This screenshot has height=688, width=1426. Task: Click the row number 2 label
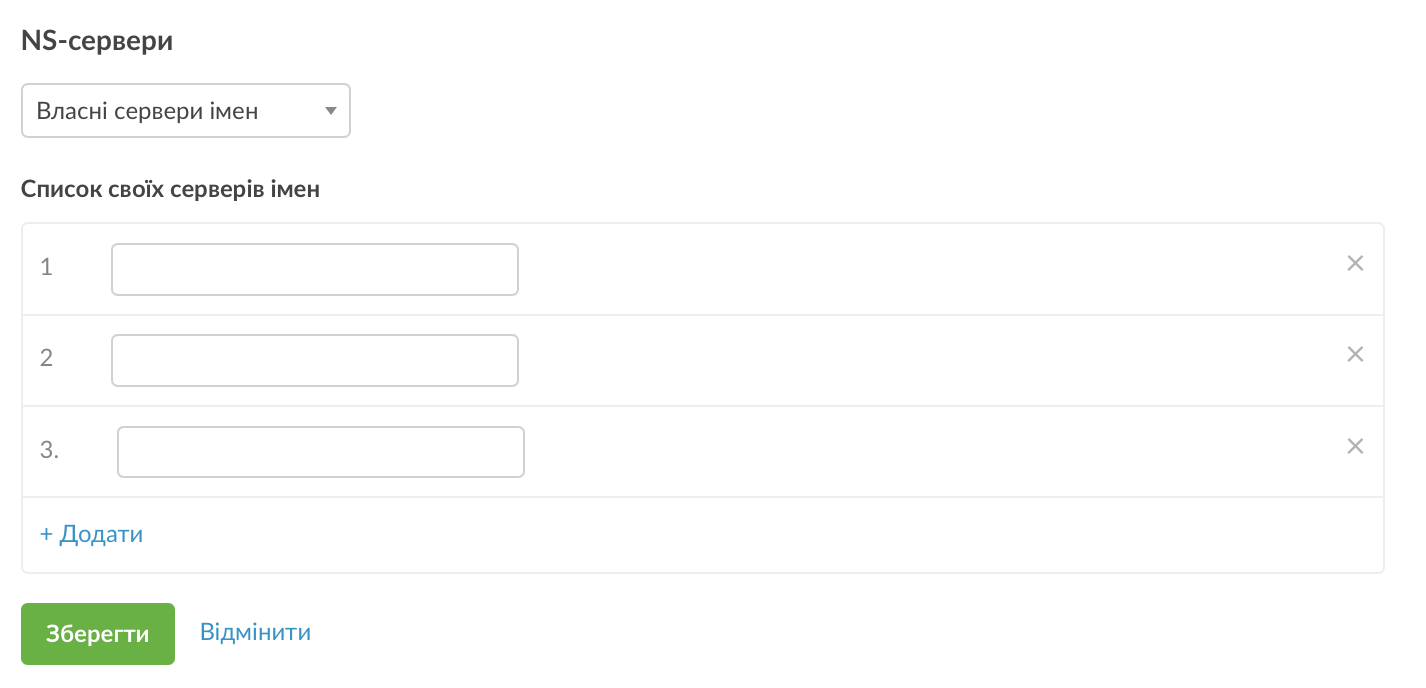click(x=46, y=358)
